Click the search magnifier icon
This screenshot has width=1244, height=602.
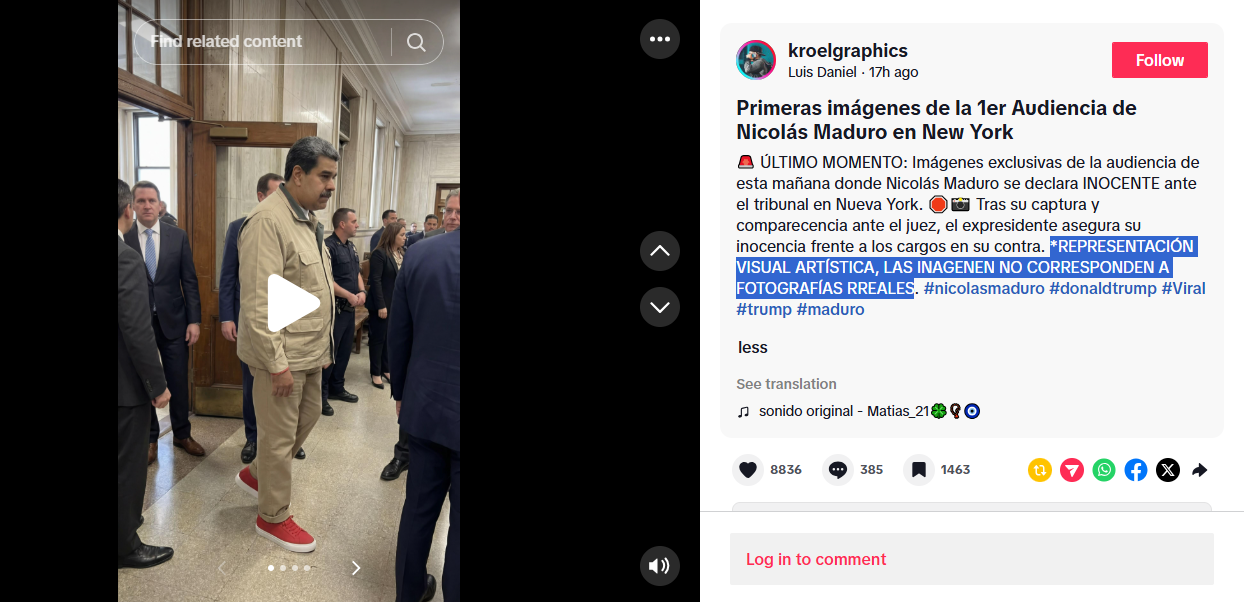click(416, 42)
